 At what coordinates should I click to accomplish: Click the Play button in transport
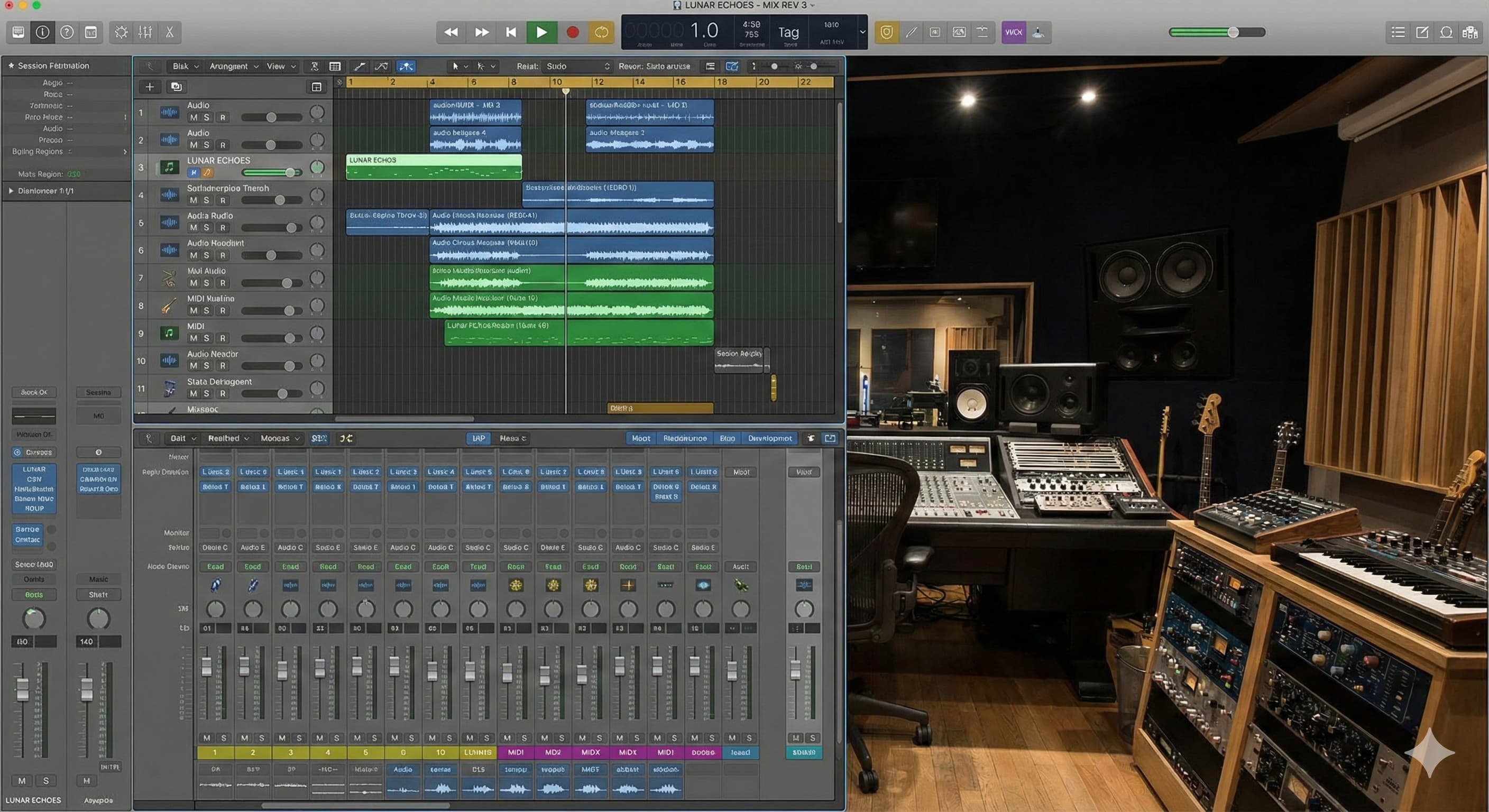pyautogui.click(x=541, y=32)
